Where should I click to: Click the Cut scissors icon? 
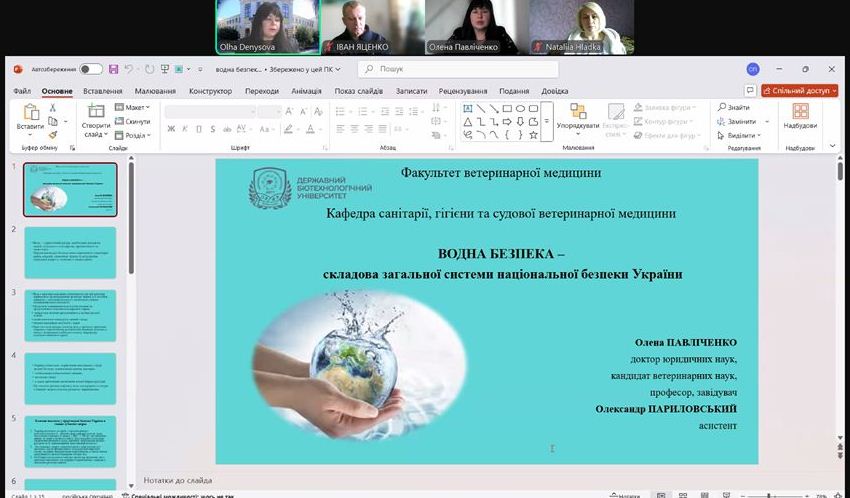53,107
